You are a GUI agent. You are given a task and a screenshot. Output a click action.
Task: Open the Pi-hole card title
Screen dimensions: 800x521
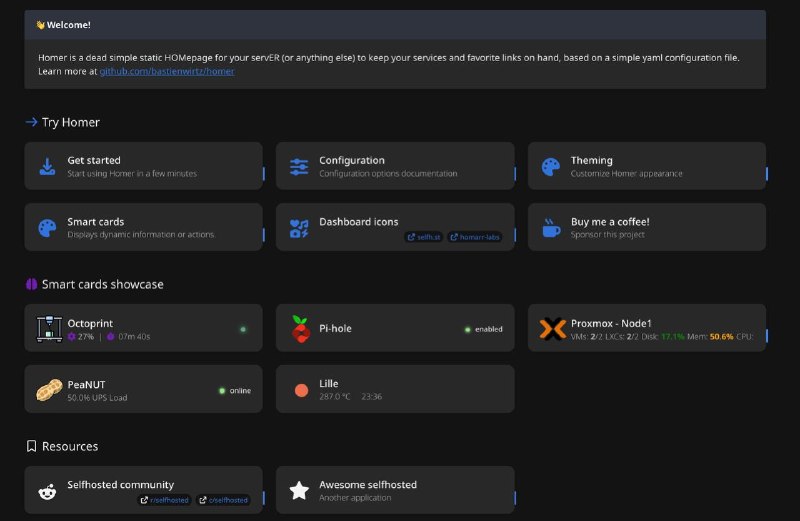tap(335, 329)
